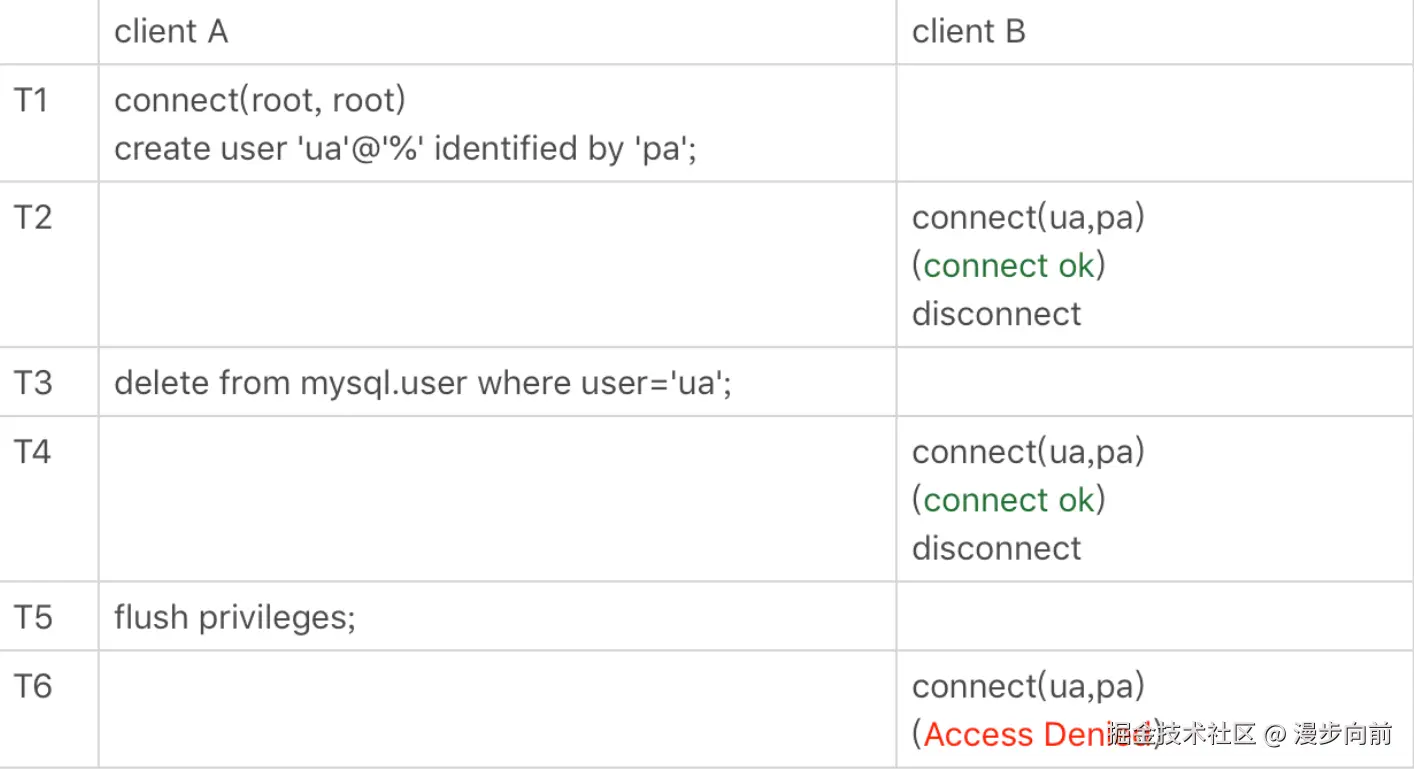
Task: Click "connect(ua,pa)" in the T6 row
Action: point(1028,686)
